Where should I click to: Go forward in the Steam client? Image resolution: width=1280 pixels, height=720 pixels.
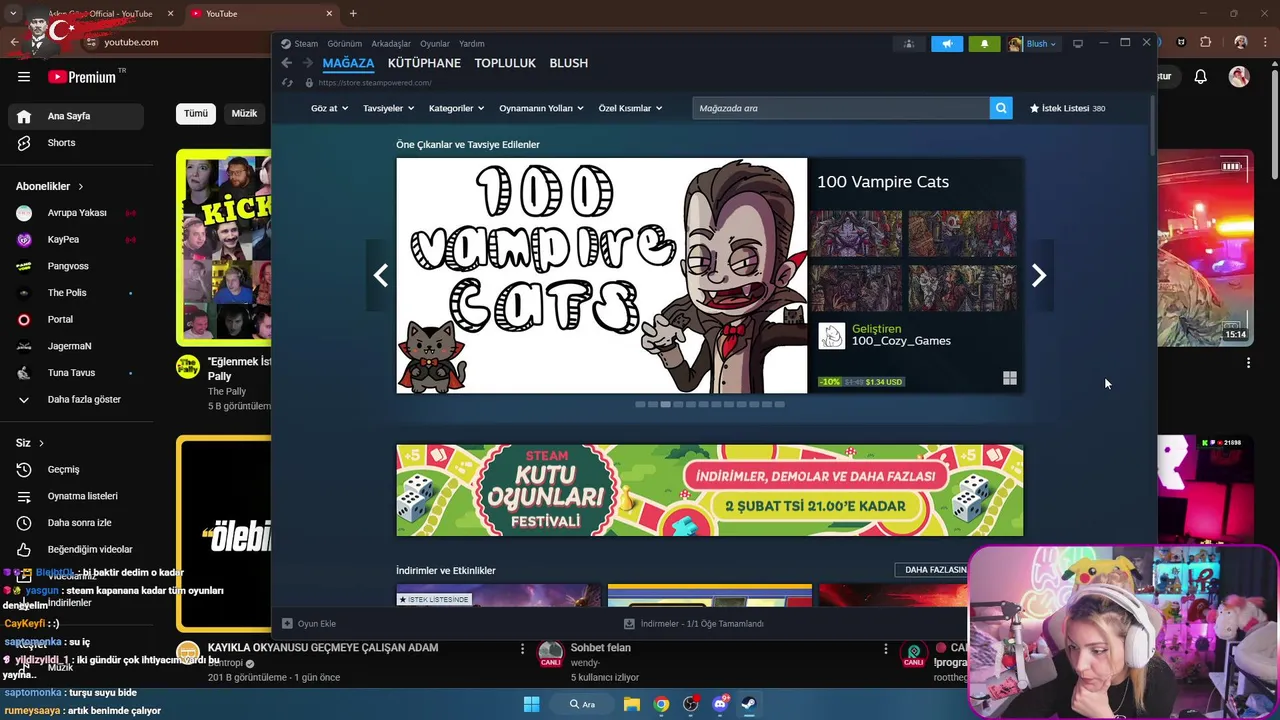(x=307, y=63)
